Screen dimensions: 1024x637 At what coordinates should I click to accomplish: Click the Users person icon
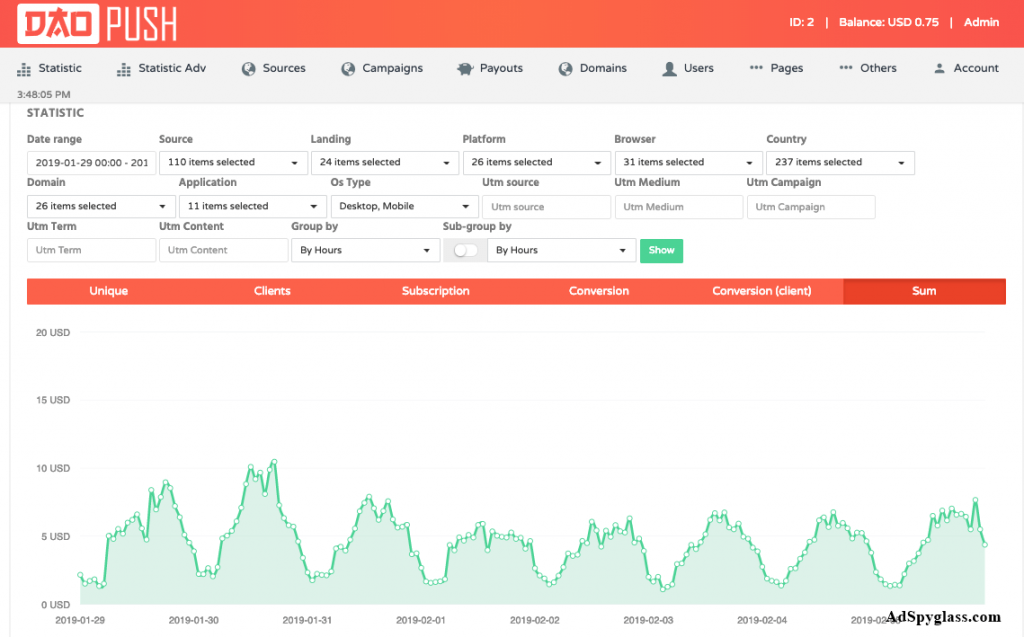pos(669,69)
